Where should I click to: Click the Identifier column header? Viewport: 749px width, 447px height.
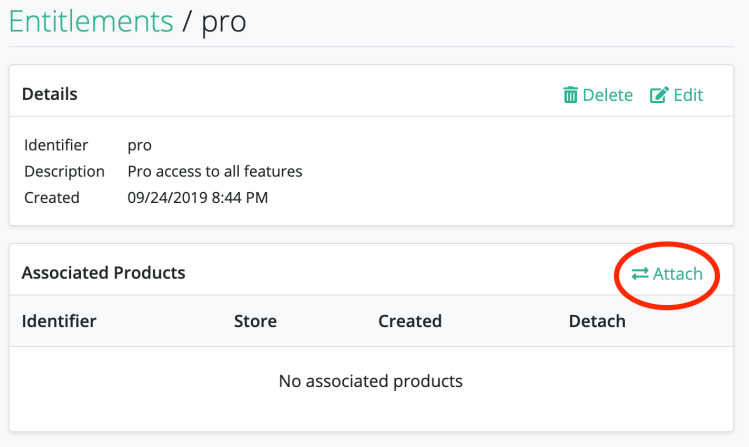coord(59,321)
